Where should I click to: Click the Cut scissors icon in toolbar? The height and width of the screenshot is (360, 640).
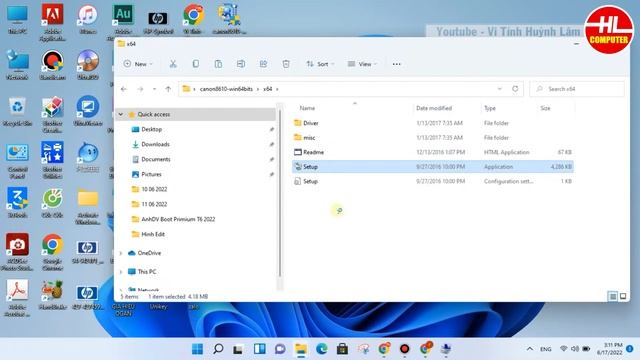point(173,64)
